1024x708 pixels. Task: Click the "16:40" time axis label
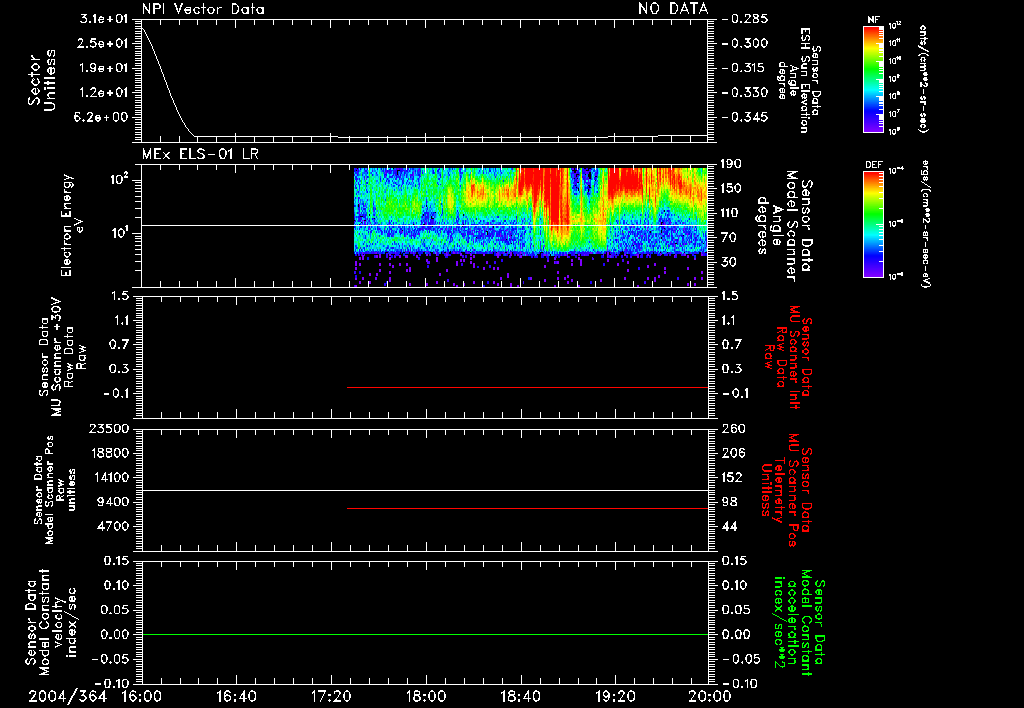[x=236, y=696]
